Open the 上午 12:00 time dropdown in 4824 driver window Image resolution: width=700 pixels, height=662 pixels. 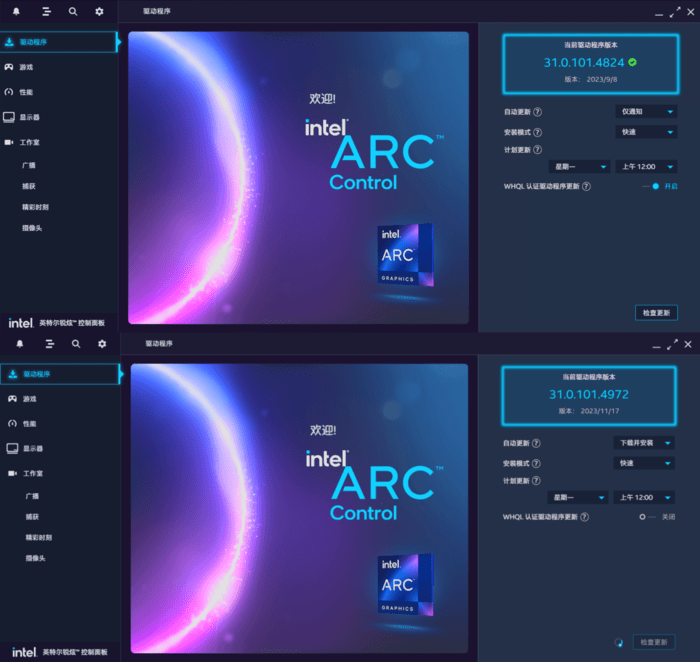tap(646, 167)
